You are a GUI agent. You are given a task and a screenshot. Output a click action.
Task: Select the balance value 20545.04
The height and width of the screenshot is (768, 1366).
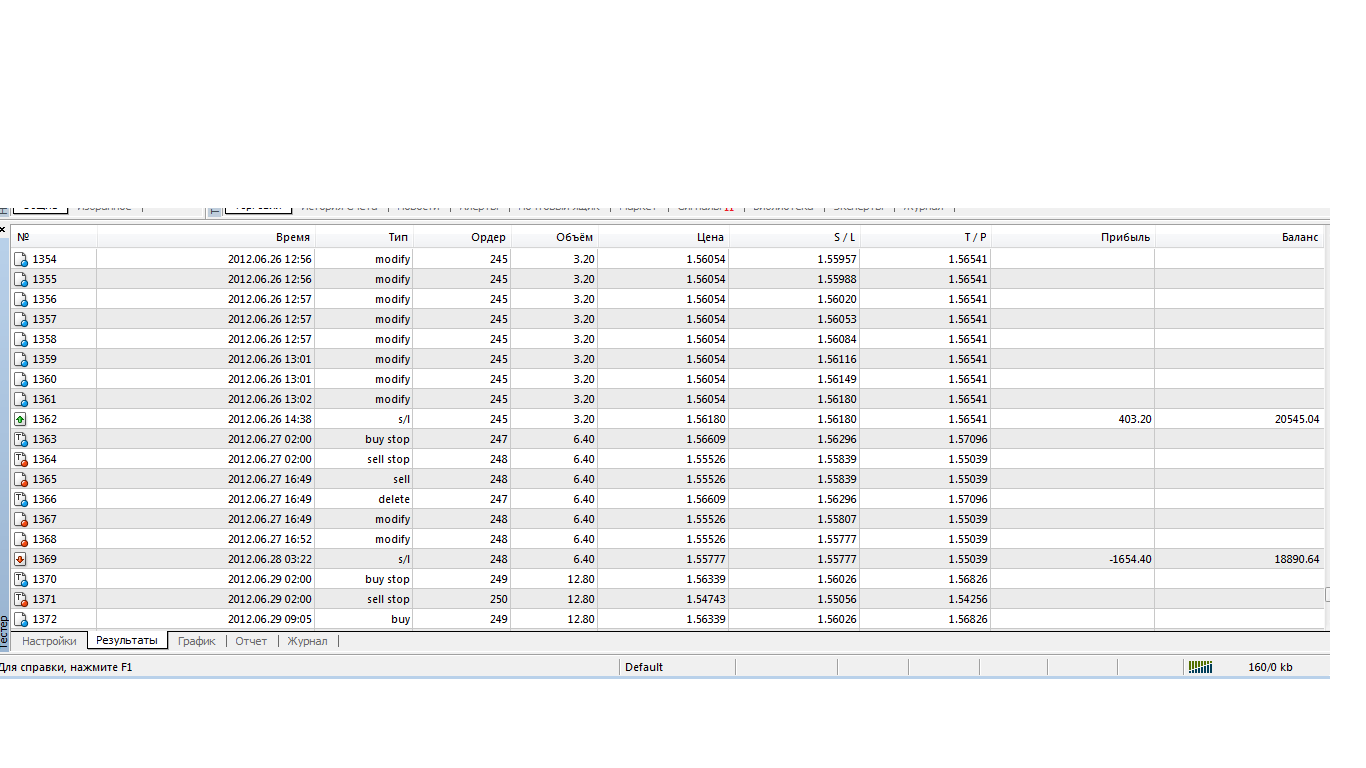pos(1297,419)
